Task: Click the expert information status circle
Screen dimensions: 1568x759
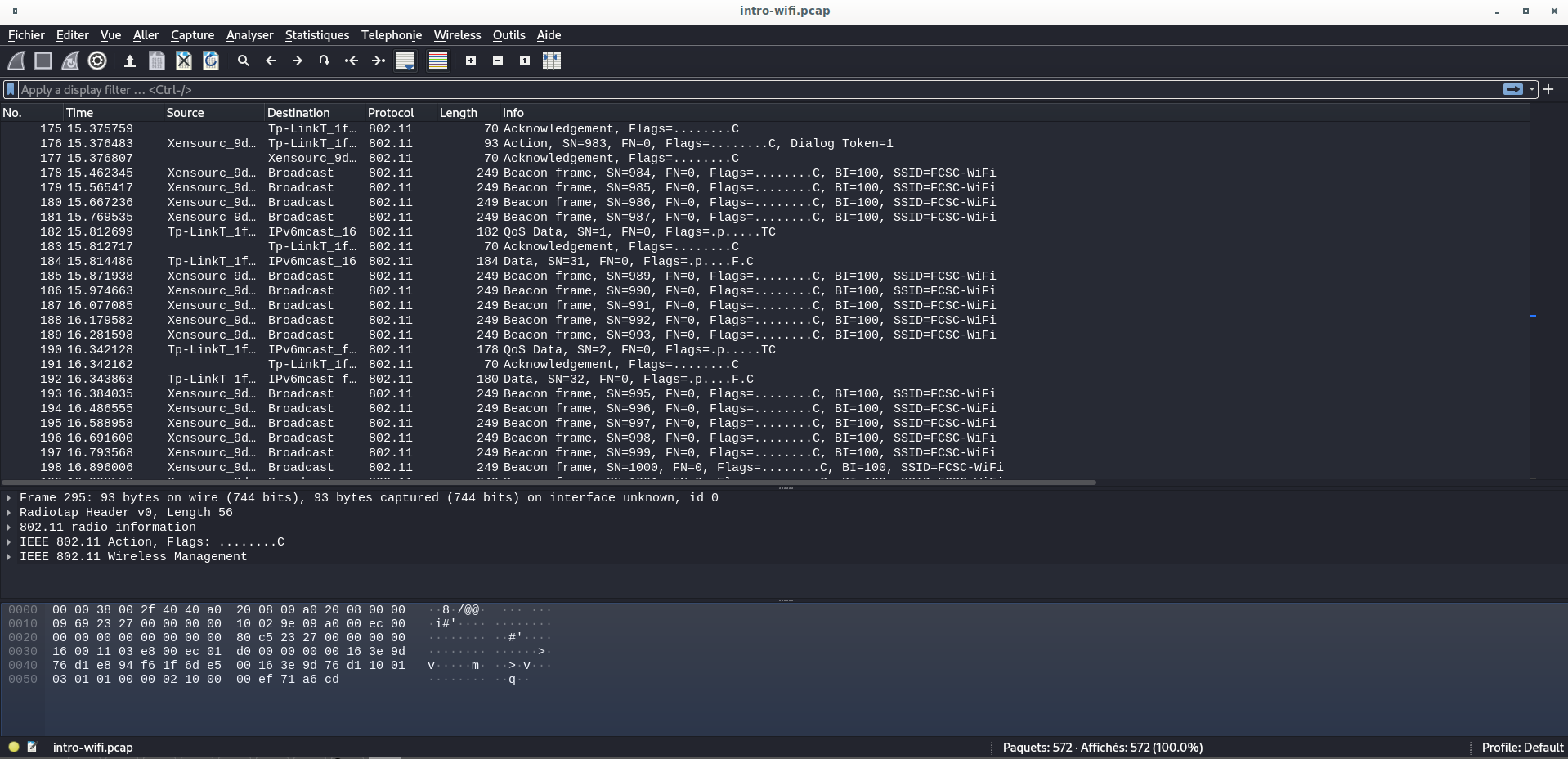Action: point(14,747)
